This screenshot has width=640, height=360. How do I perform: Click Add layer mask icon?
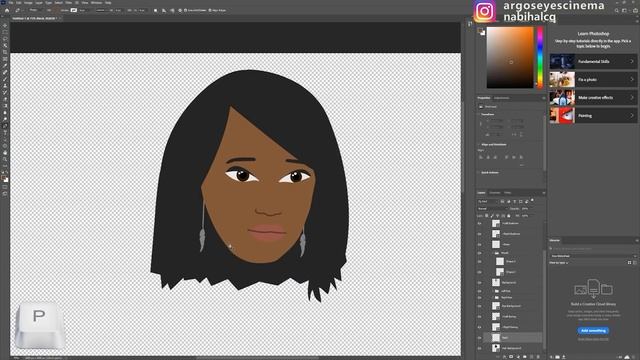tap(511, 357)
